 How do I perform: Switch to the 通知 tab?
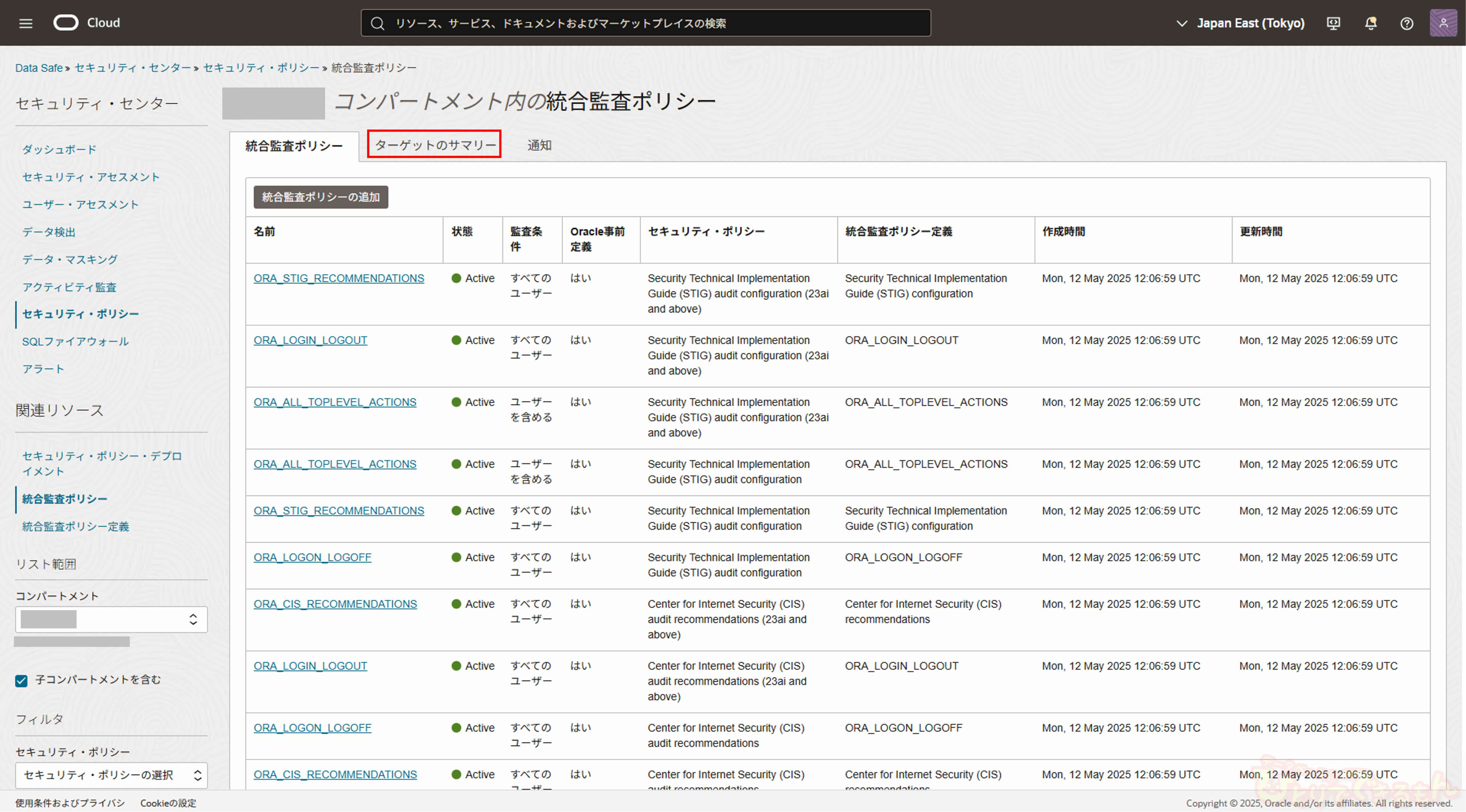tap(539, 145)
